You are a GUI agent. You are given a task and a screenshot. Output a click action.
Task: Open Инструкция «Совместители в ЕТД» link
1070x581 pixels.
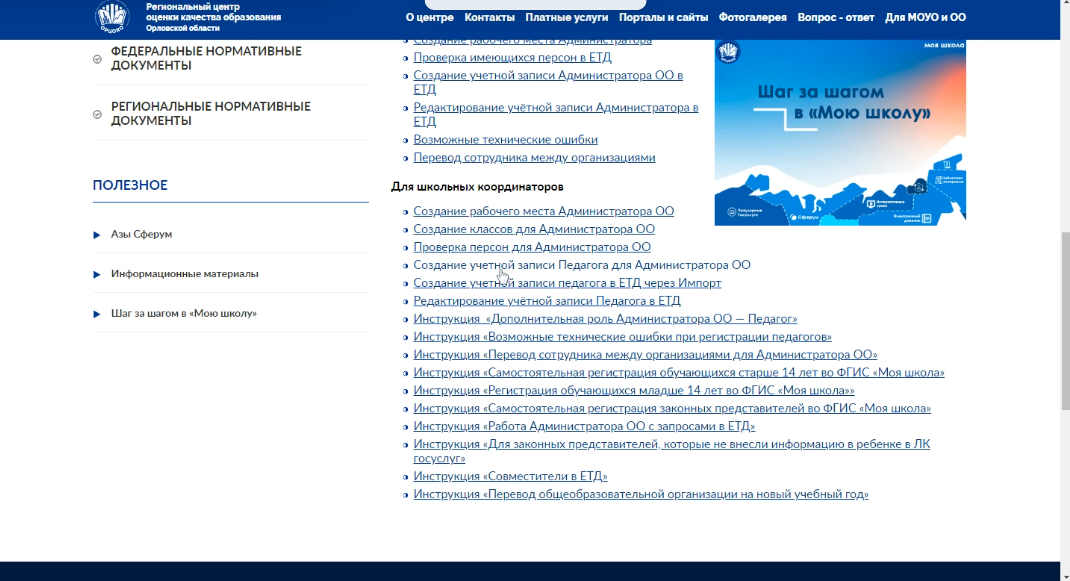pyautogui.click(x=510, y=476)
